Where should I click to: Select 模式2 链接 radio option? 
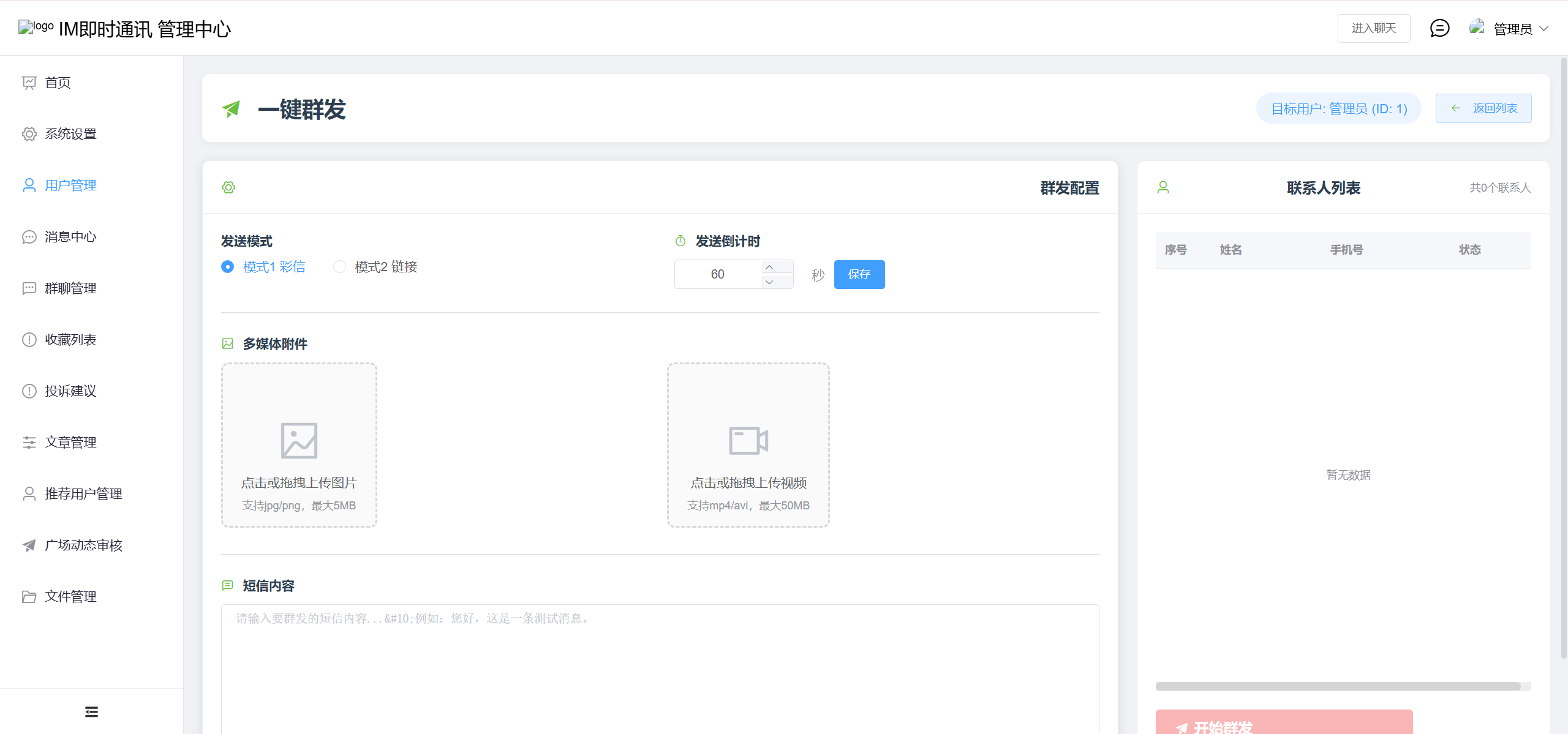[x=340, y=267]
